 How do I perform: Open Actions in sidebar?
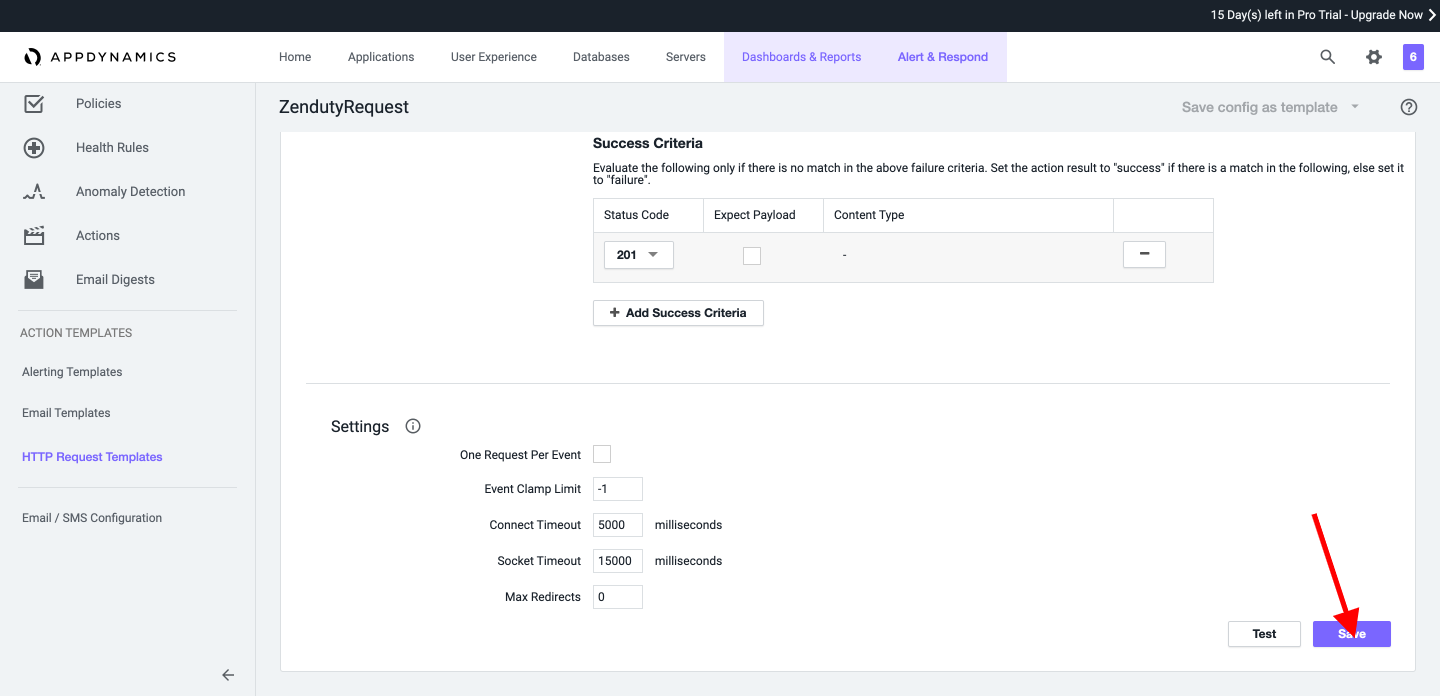[98, 236]
